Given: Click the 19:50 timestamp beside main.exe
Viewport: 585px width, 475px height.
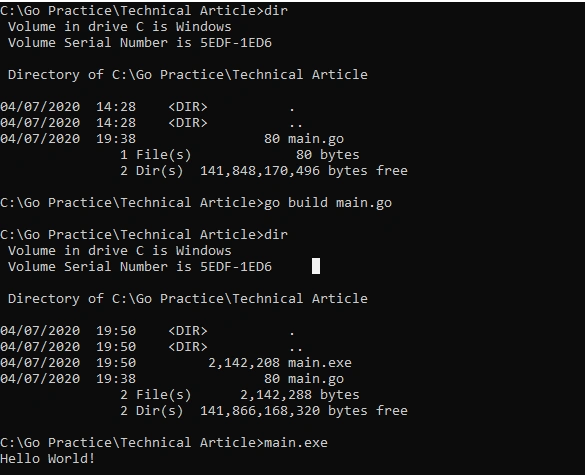Looking at the screenshot, I should 116,363.
